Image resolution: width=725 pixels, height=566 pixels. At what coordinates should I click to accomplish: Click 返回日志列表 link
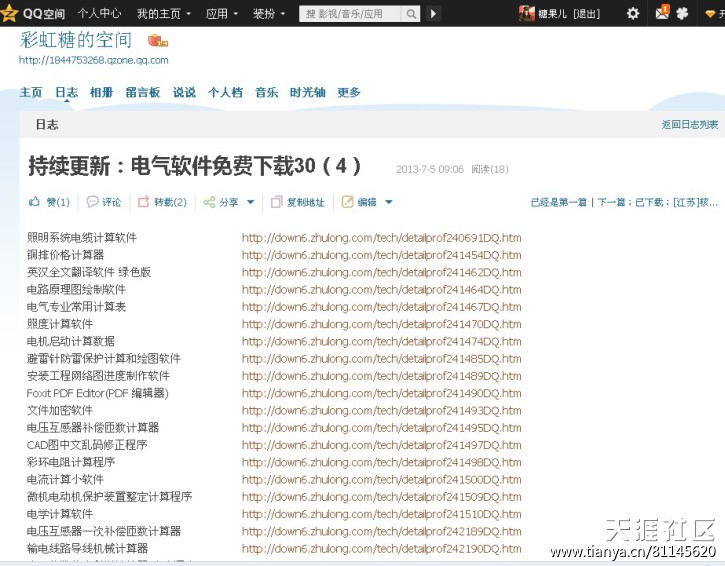click(689, 125)
